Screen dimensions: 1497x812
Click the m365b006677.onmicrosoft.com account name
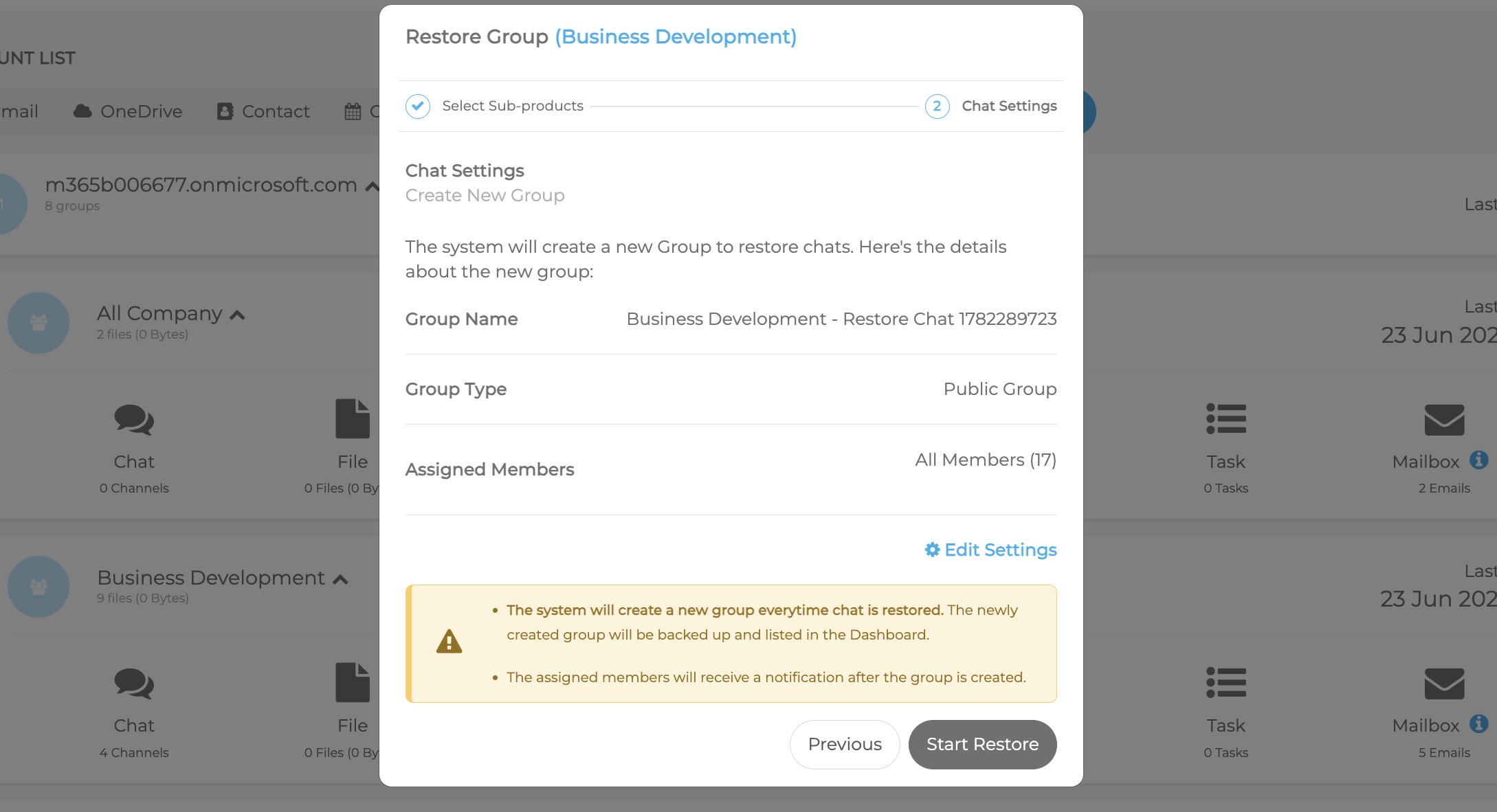[201, 185]
